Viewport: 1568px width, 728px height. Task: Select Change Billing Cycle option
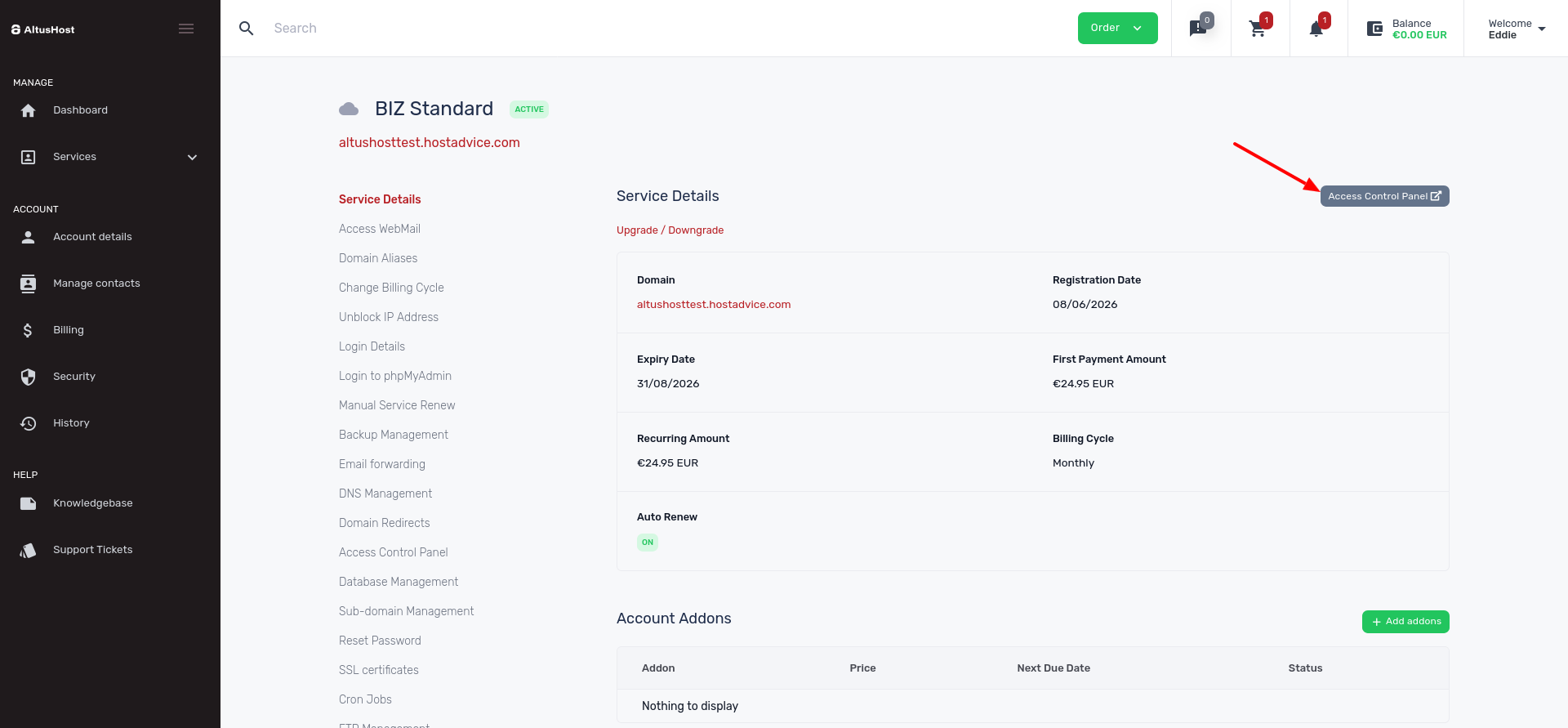point(391,288)
